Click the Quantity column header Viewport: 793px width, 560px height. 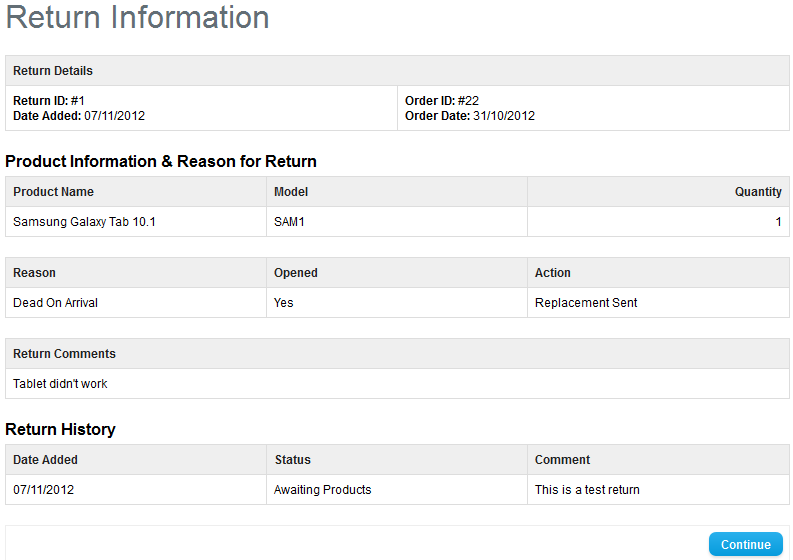(x=758, y=192)
